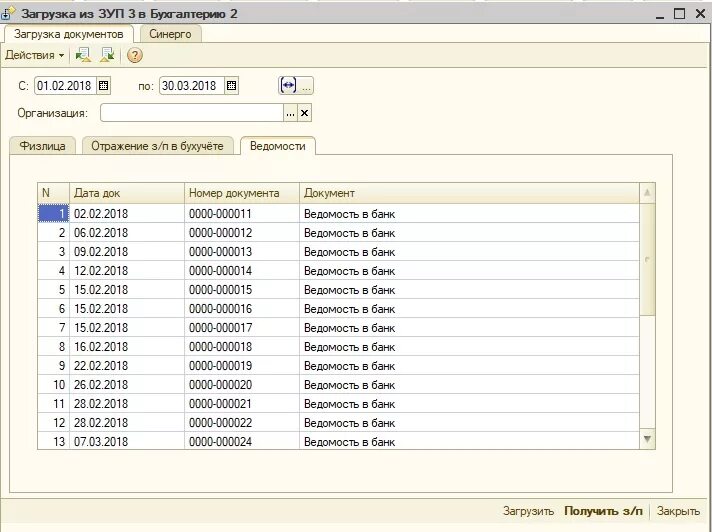Click into the Организация input field
The width and height of the screenshot is (712, 532).
click(x=192, y=113)
